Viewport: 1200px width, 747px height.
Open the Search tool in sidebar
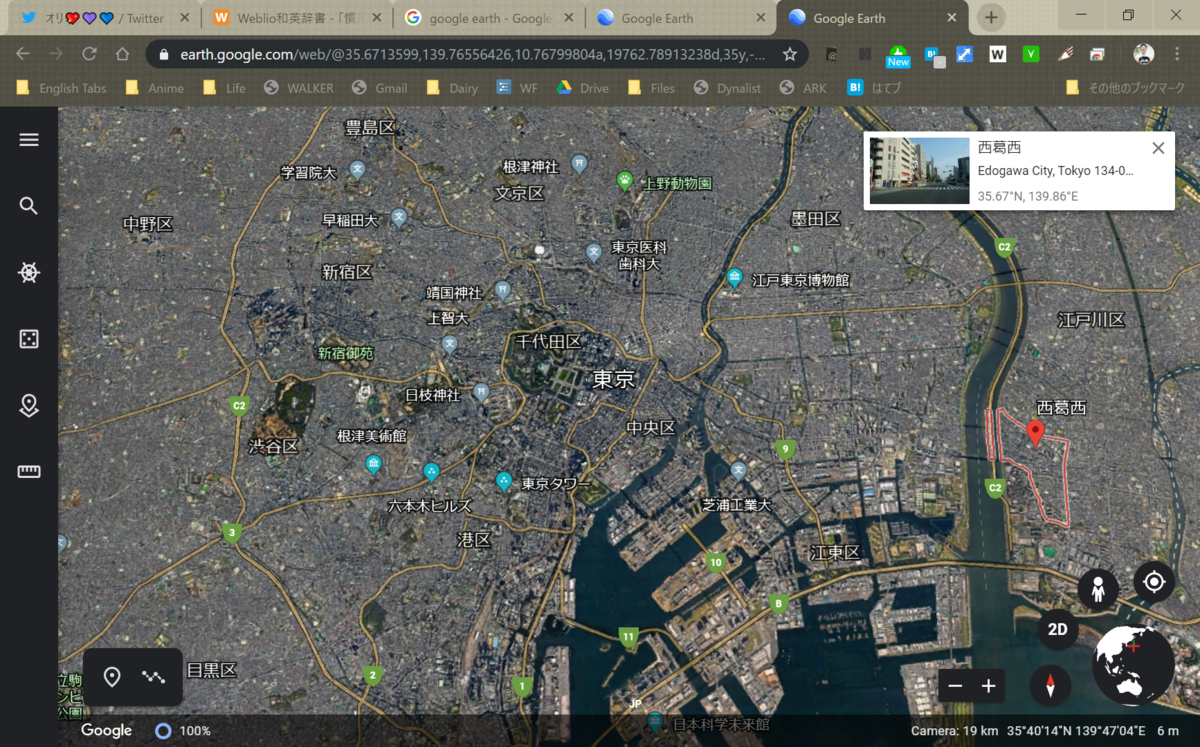(x=29, y=206)
